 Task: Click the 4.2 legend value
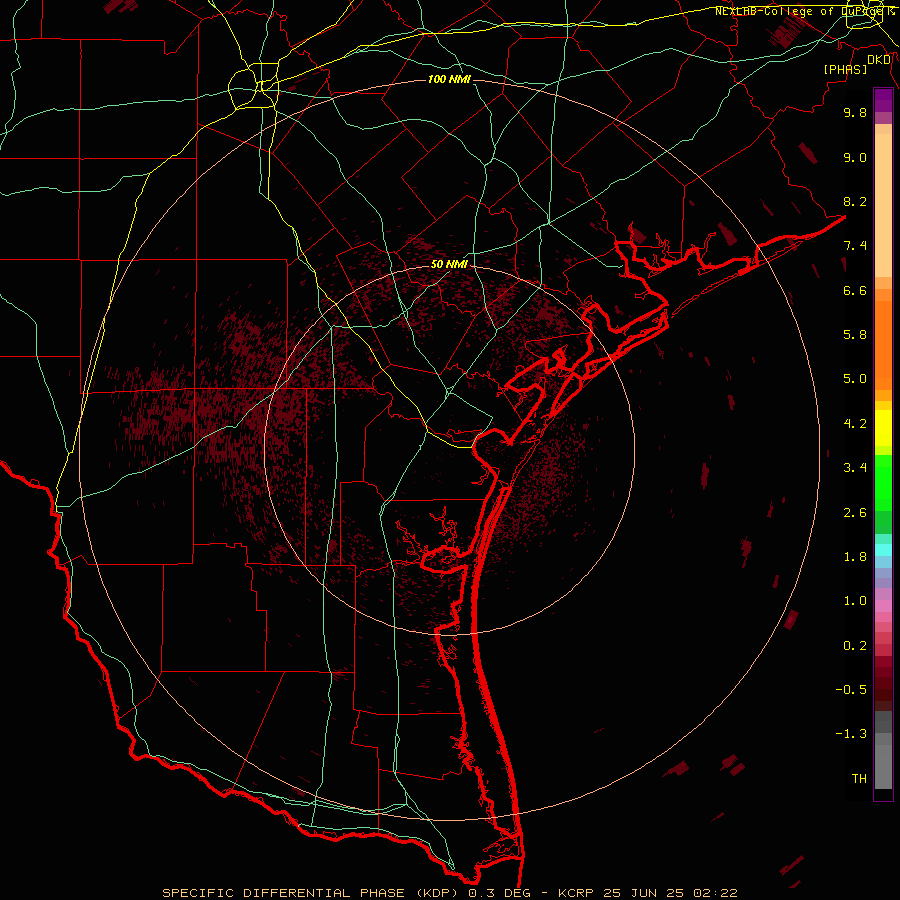(x=855, y=424)
